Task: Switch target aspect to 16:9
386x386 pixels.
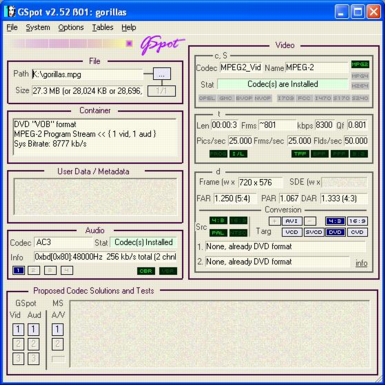Action: click(357, 221)
